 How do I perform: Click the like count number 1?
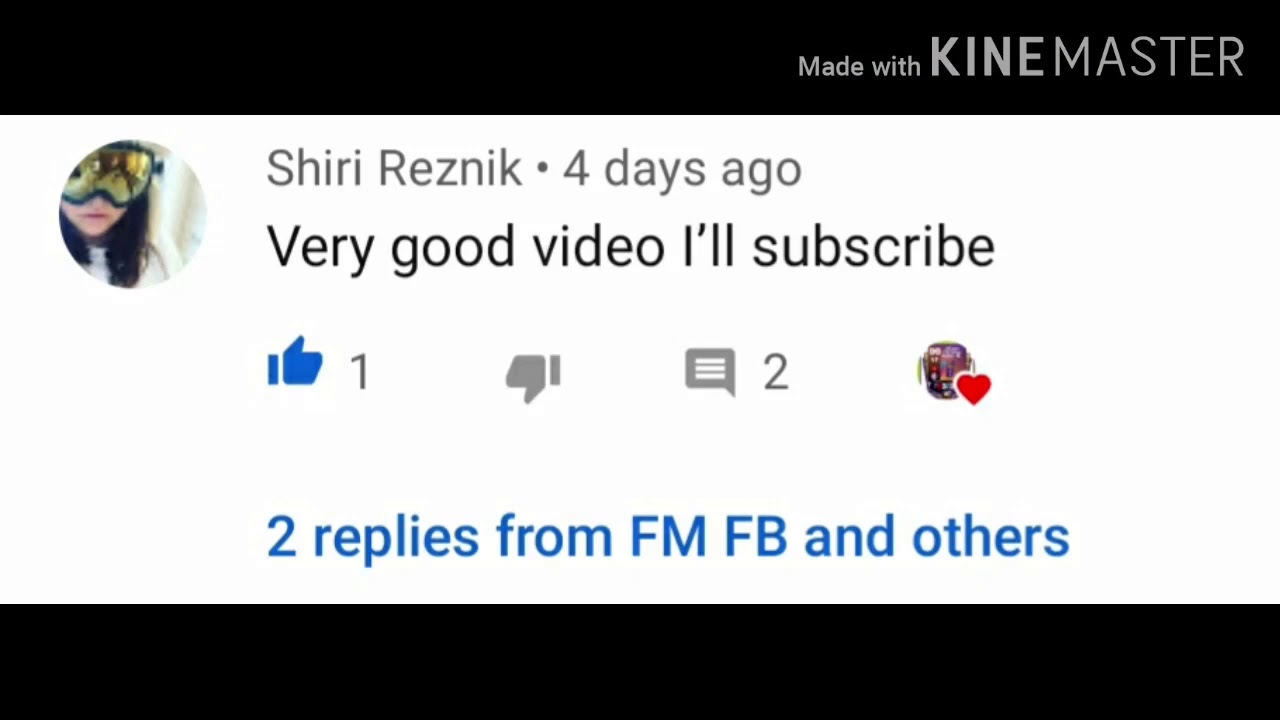pyautogui.click(x=361, y=373)
